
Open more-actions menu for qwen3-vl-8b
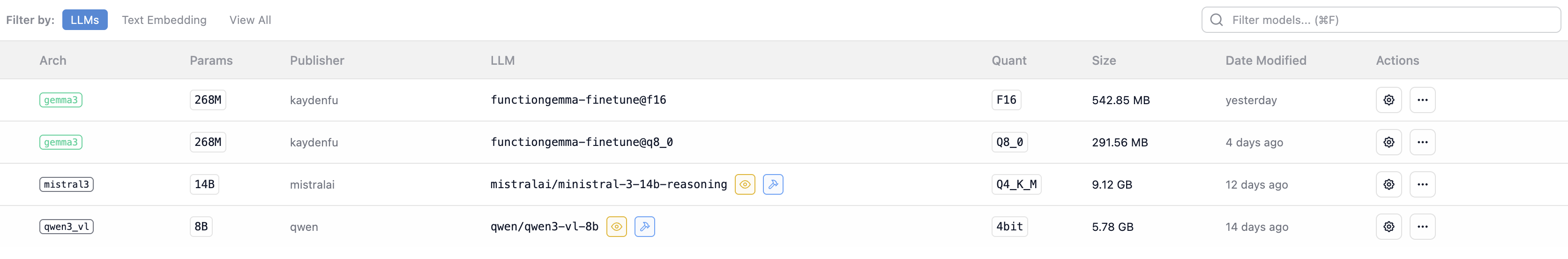click(x=1422, y=227)
